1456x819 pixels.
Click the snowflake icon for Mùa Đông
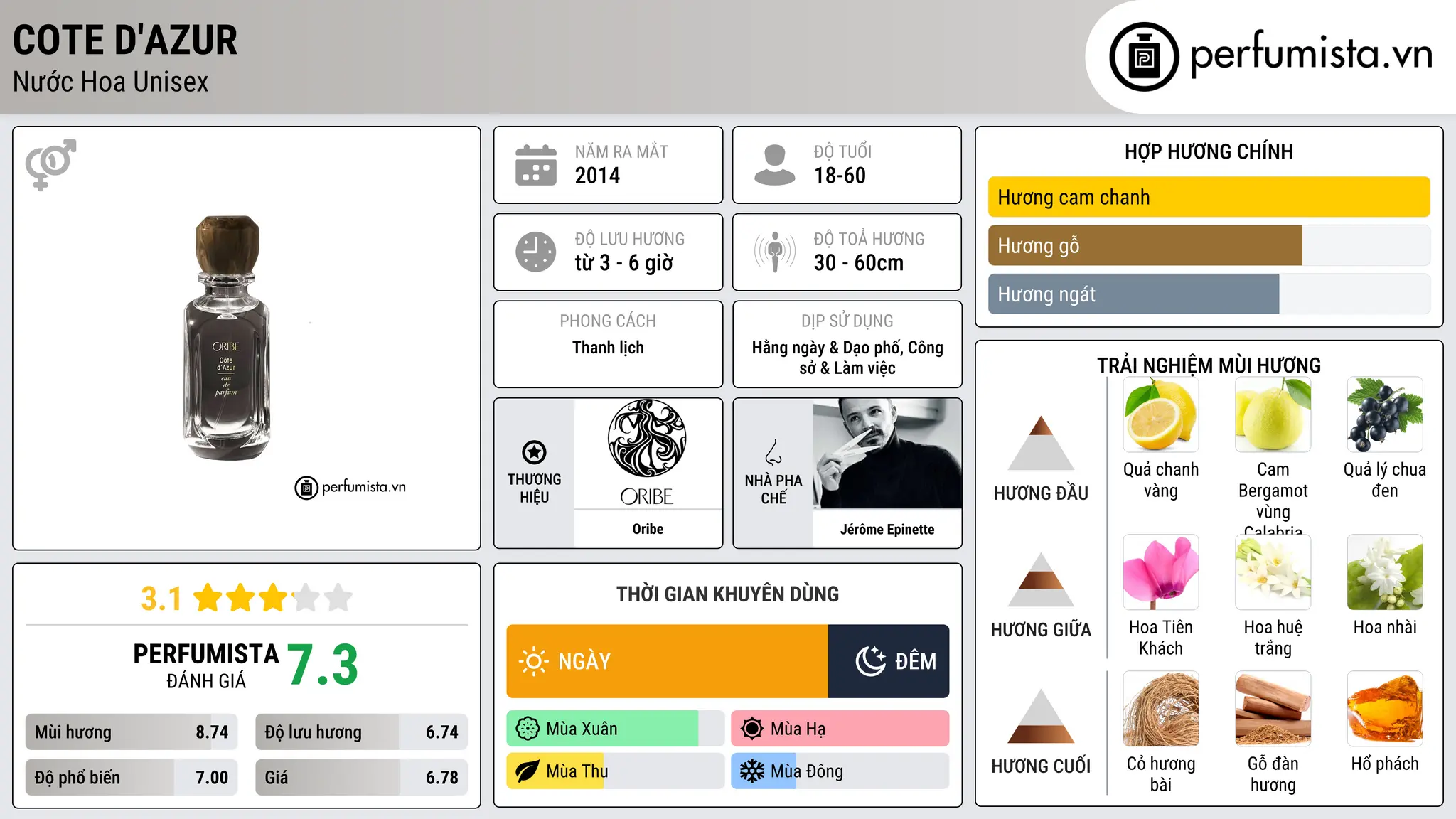click(752, 771)
